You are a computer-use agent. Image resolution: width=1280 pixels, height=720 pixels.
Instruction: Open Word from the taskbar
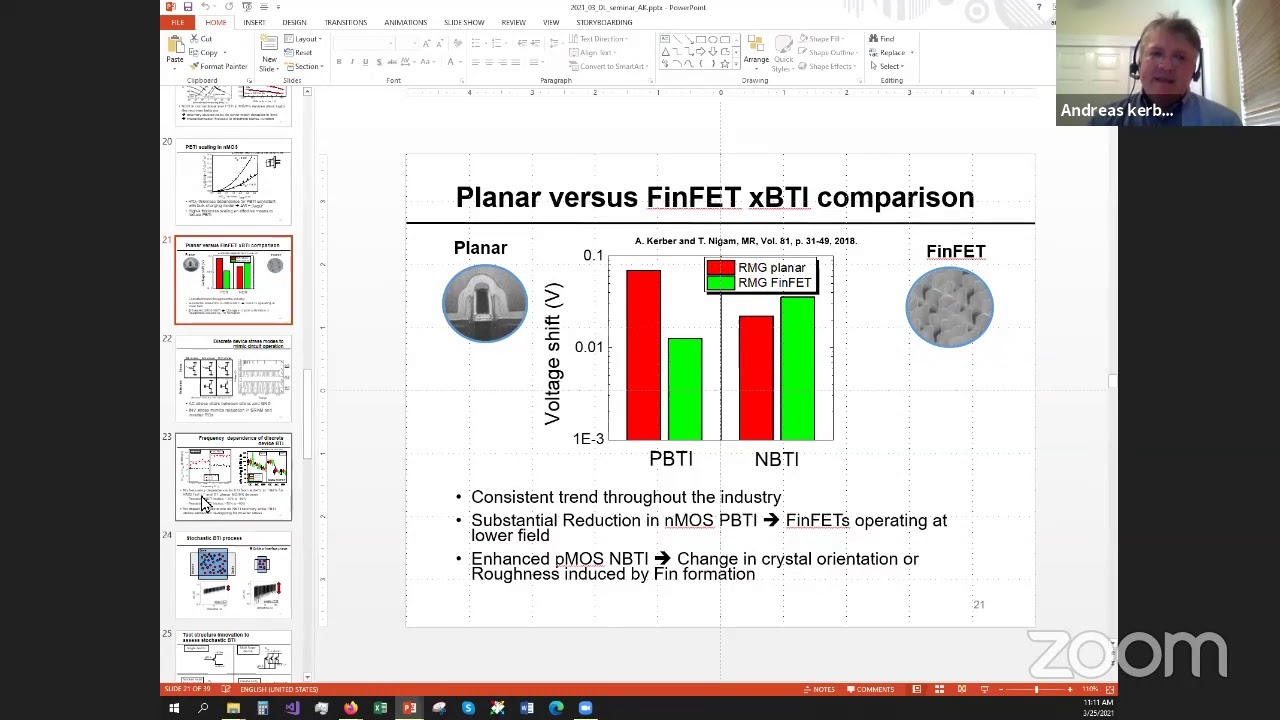(527, 708)
